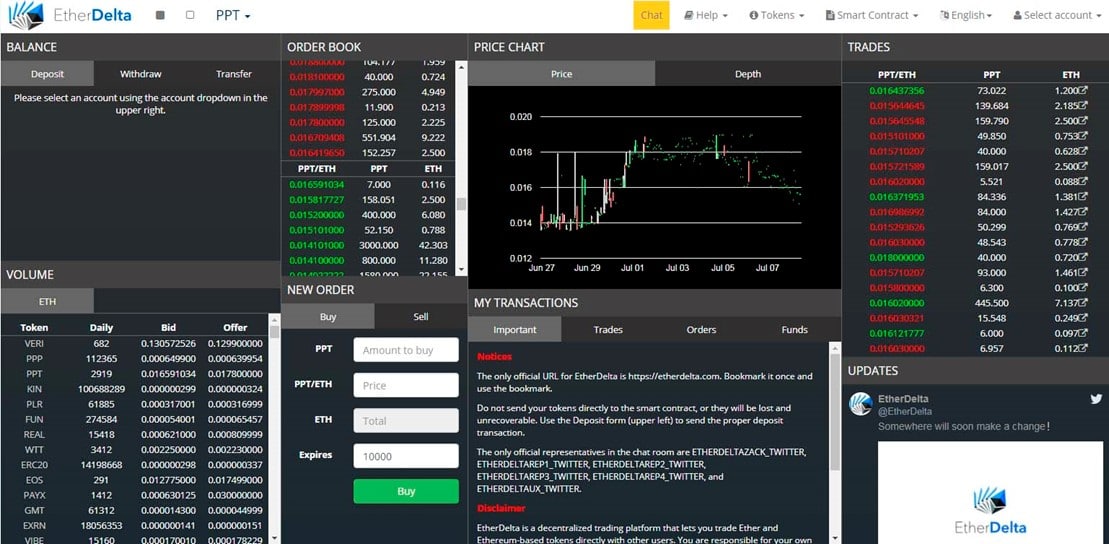Click the buy order priced 0.016591034

368,185
